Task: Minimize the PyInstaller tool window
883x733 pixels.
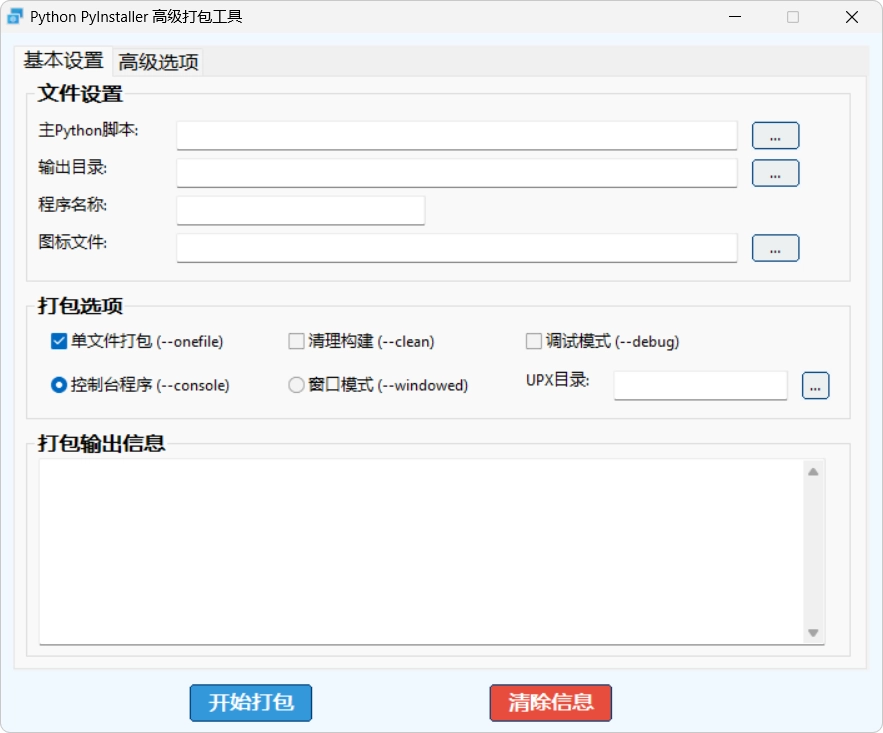Action: click(734, 17)
